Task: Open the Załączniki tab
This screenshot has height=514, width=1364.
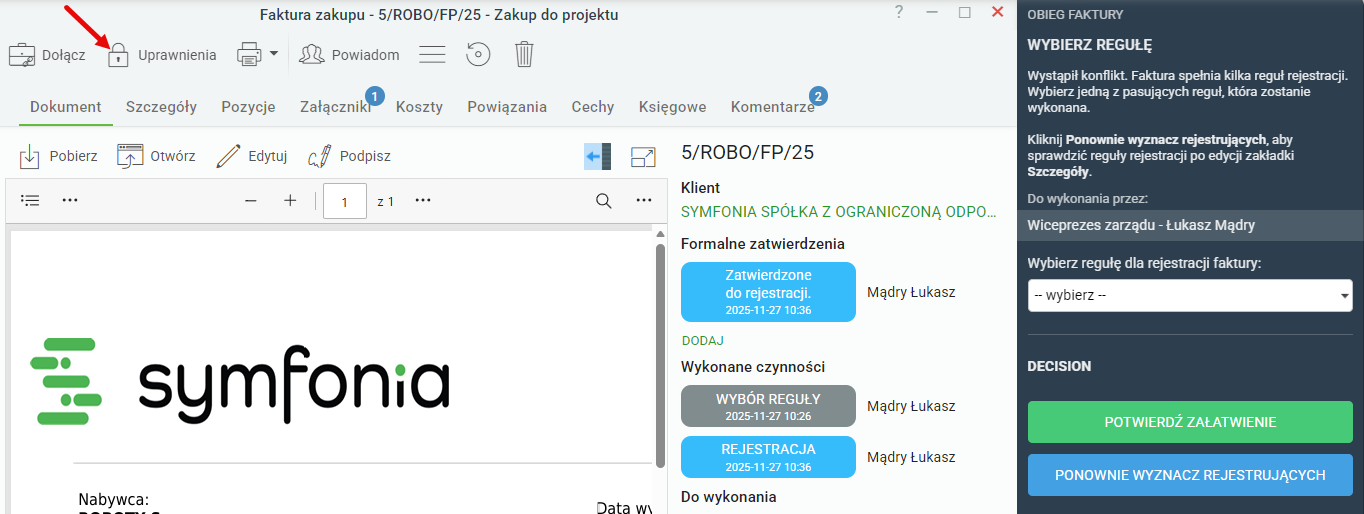Action: tap(335, 107)
